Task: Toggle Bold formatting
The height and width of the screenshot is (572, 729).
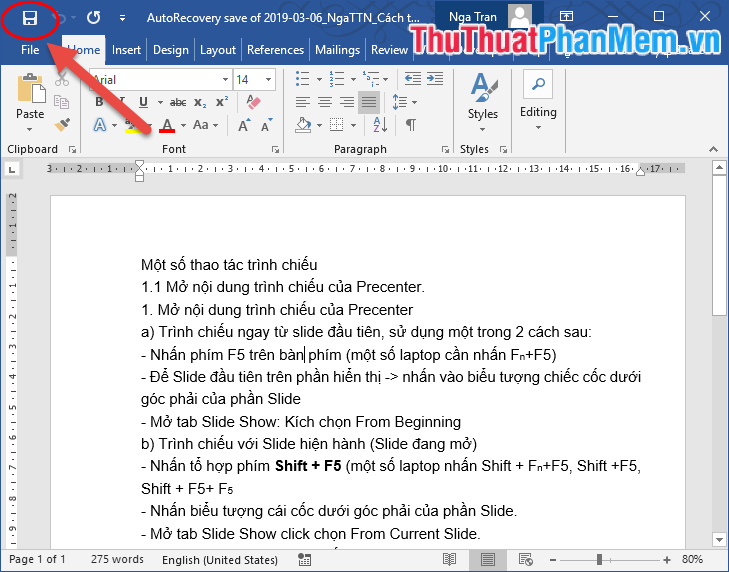Action: point(99,102)
